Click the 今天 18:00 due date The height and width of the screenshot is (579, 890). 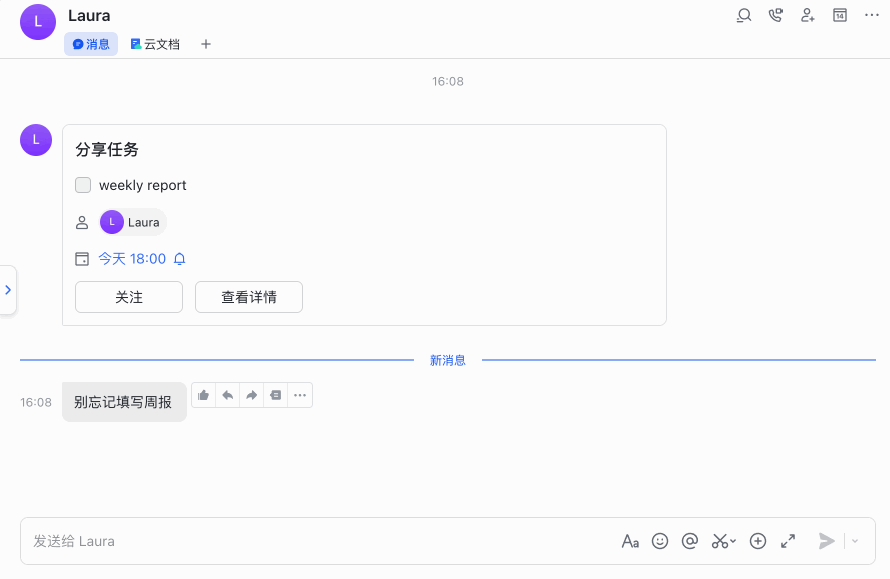[132, 259]
